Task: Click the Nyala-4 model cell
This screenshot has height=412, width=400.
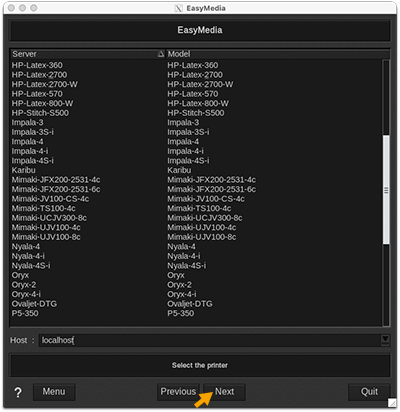Action: pos(181,247)
